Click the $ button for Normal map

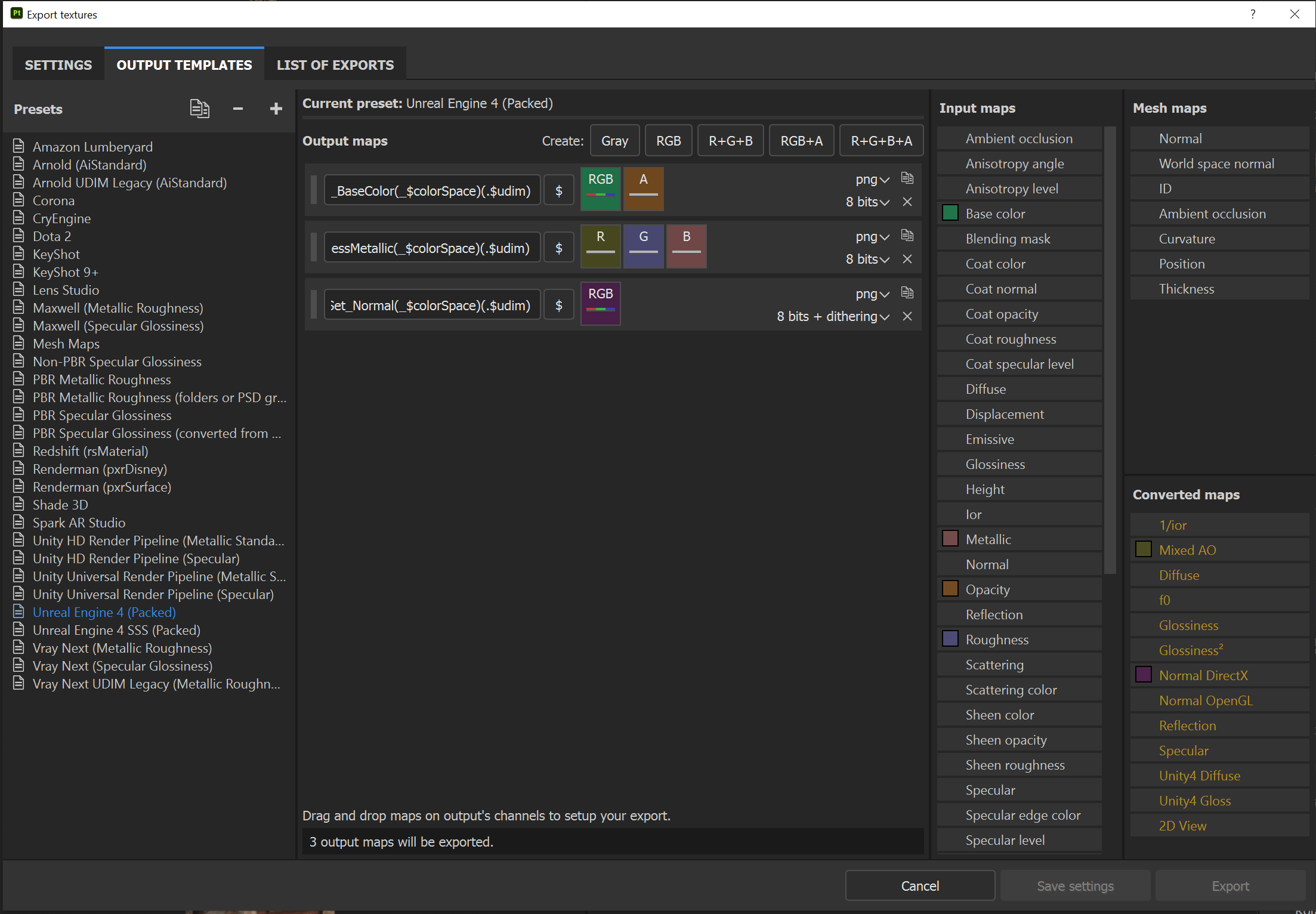(x=558, y=305)
